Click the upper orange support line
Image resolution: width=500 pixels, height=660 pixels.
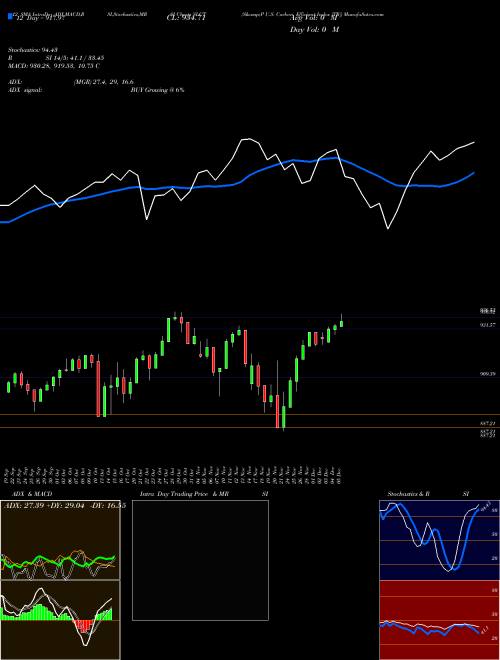click(250, 415)
